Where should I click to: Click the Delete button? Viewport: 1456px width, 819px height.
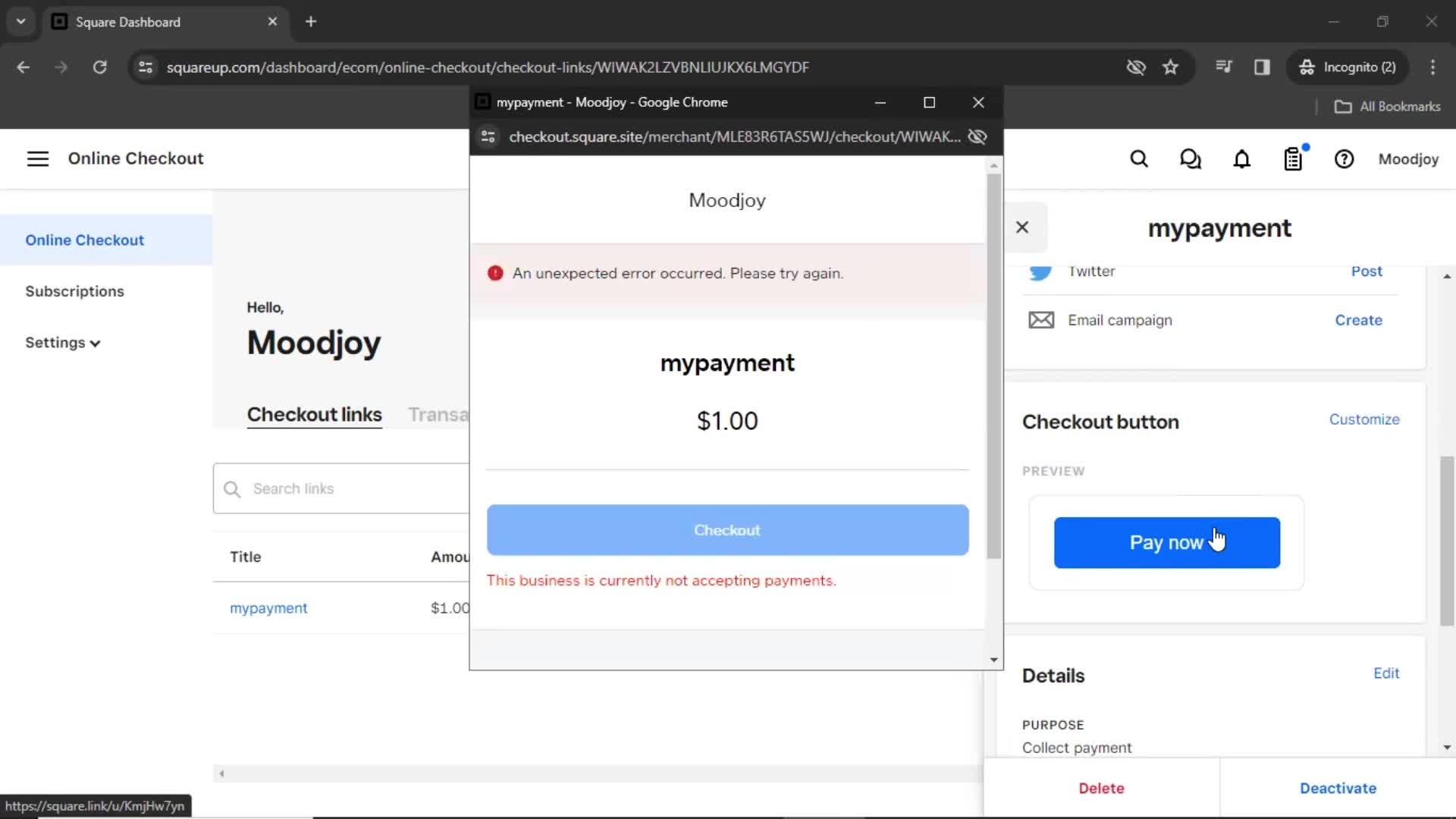pos(1101,789)
